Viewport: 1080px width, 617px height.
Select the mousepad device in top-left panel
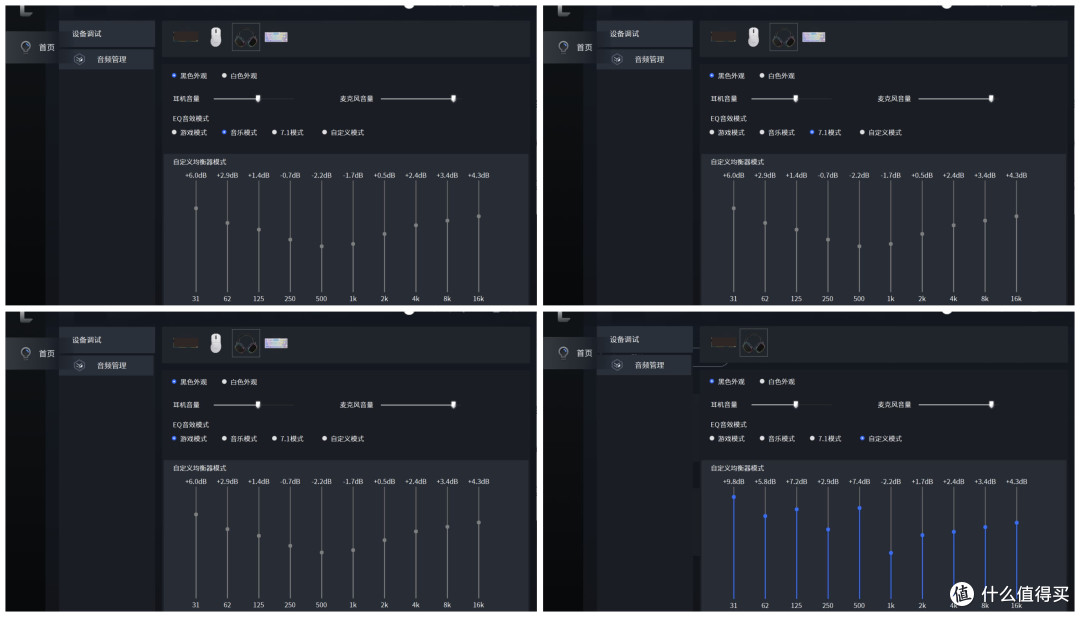click(x=185, y=36)
